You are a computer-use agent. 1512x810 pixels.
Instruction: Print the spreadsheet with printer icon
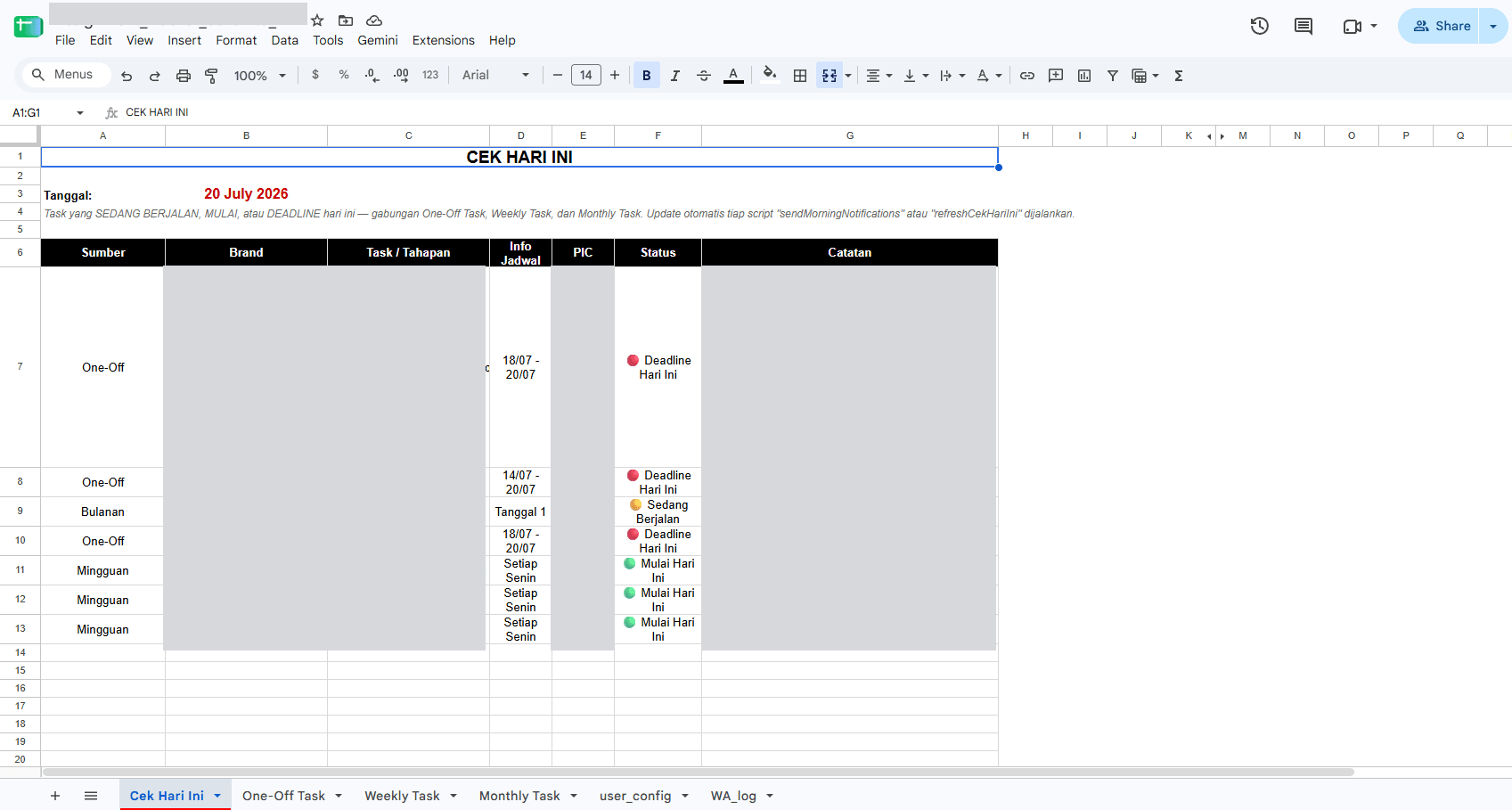(x=184, y=76)
